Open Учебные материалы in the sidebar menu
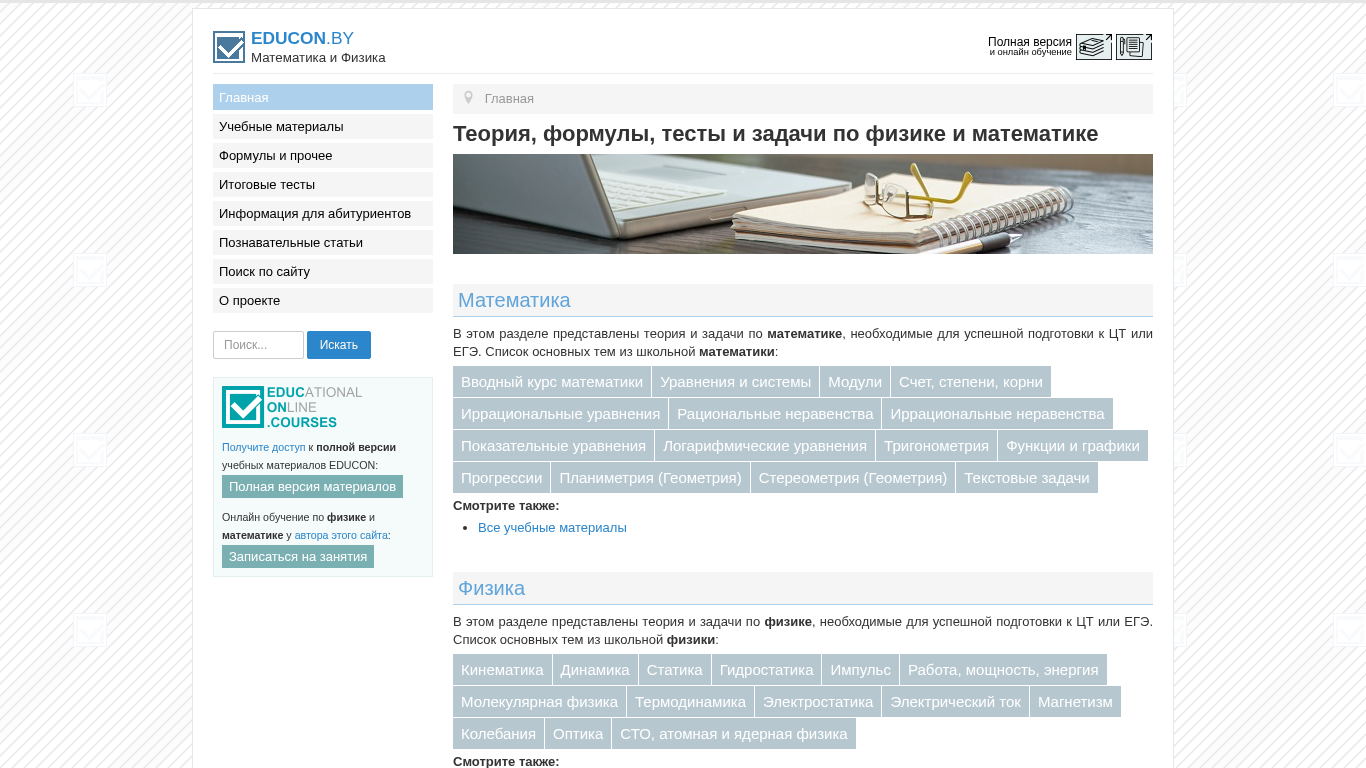 [281, 127]
